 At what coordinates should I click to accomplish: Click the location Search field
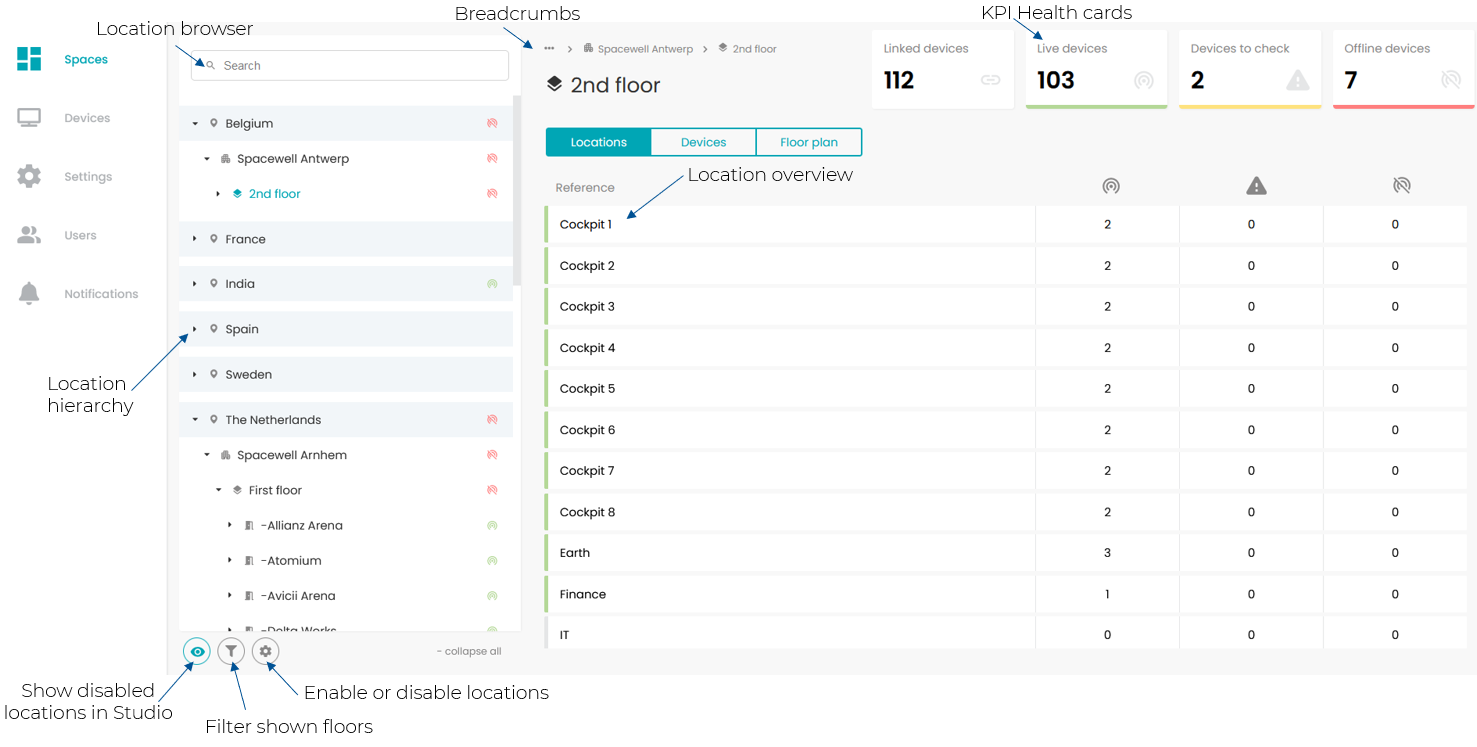350,66
